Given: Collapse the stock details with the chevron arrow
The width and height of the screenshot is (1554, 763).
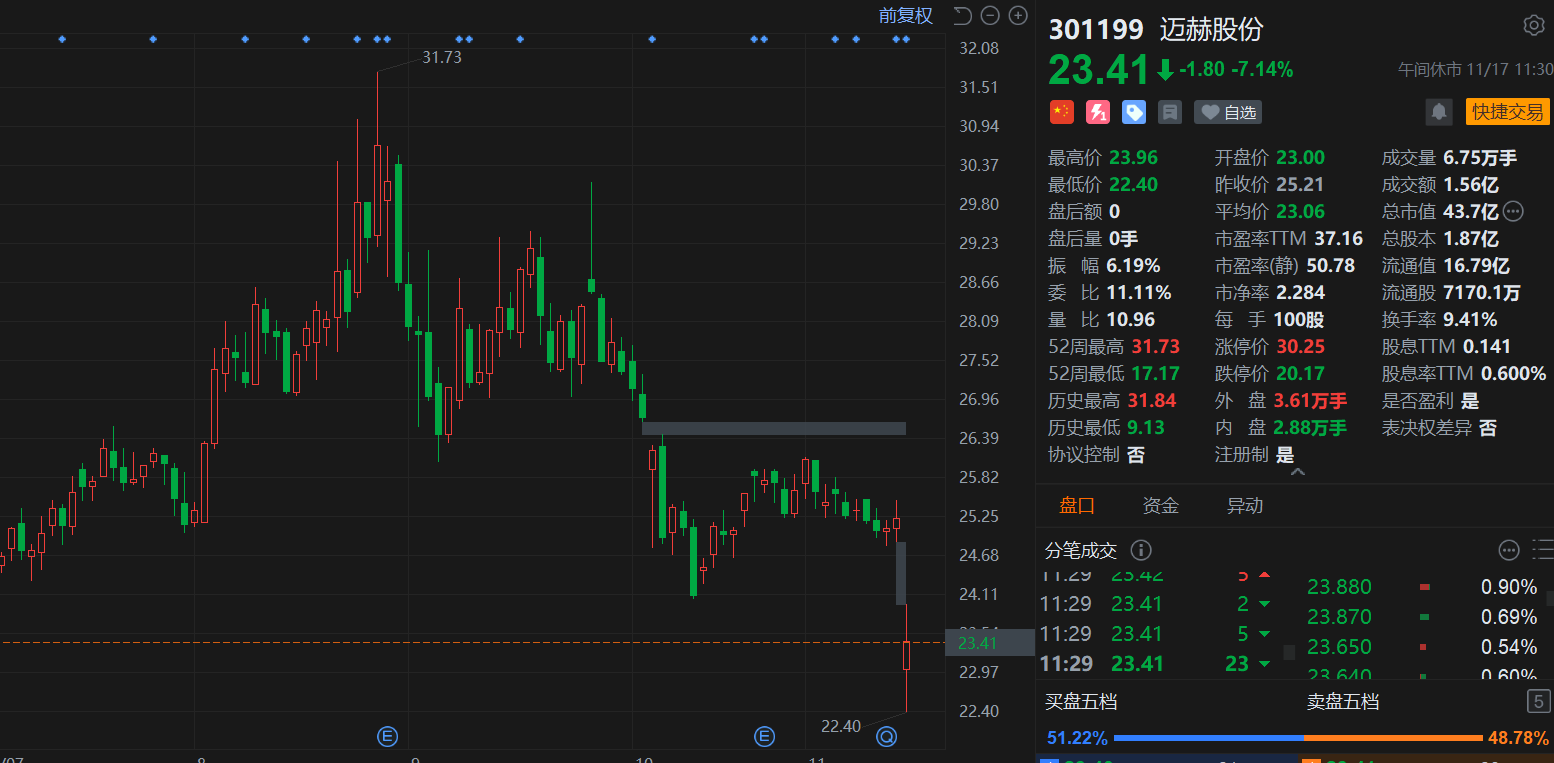Looking at the screenshot, I should coord(1298,470).
